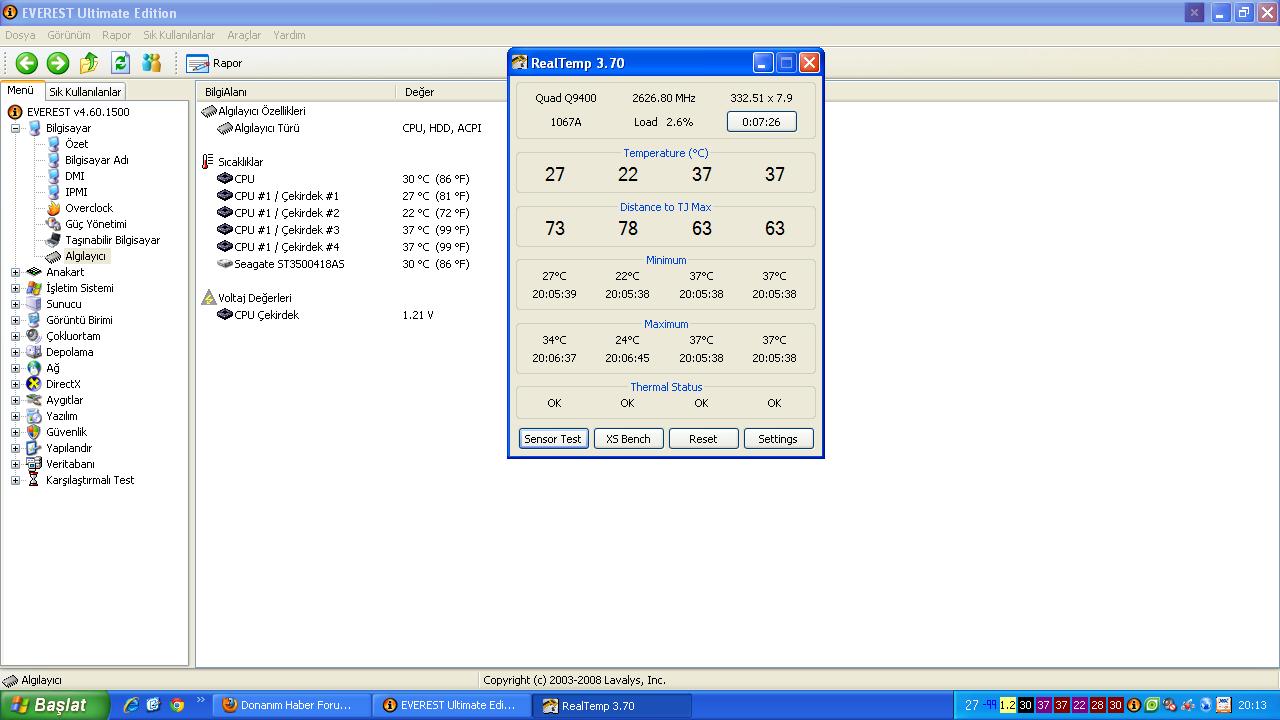
Task: Expand the İşletim Sistemi tree node
Action: [x=15, y=288]
